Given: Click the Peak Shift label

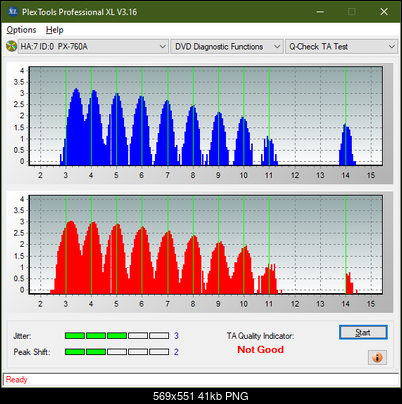Looking at the screenshot, I should click(32, 352).
